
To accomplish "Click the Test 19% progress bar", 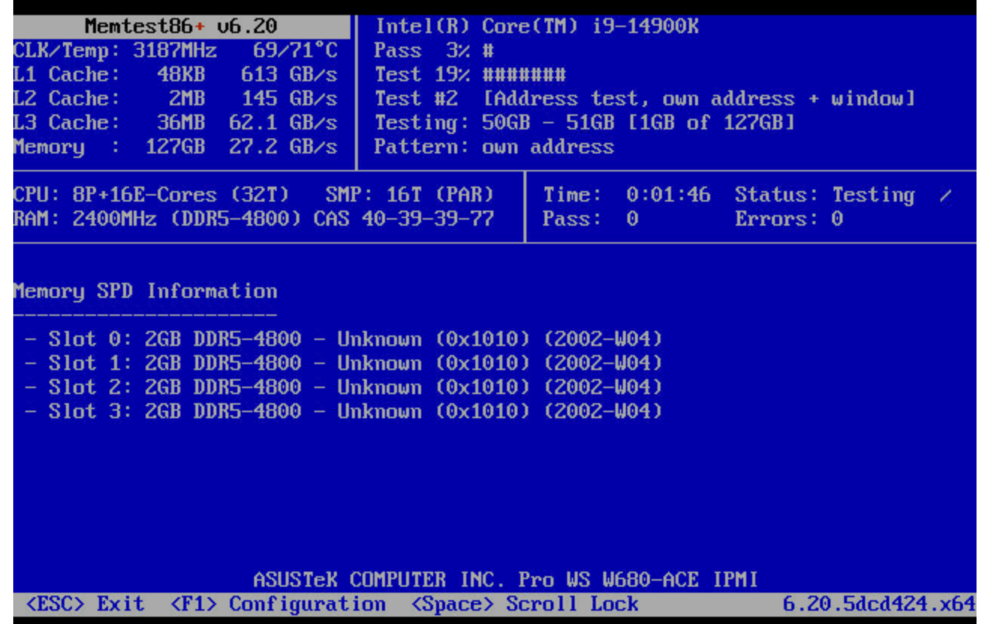I will coord(470,75).
